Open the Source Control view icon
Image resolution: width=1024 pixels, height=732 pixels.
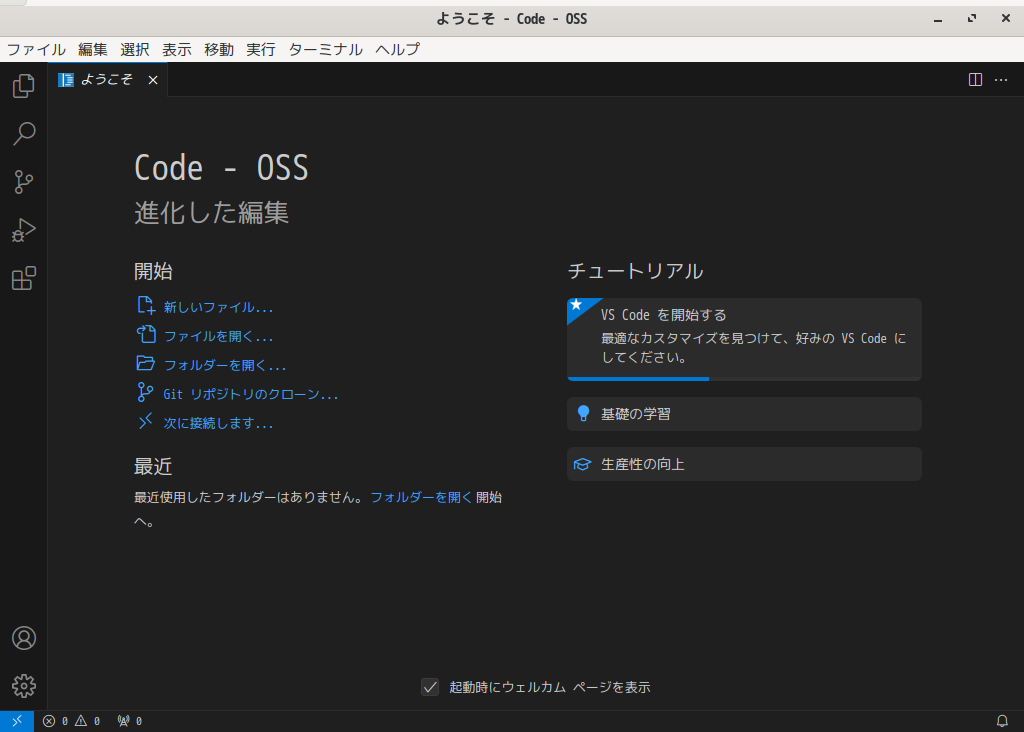coord(24,182)
